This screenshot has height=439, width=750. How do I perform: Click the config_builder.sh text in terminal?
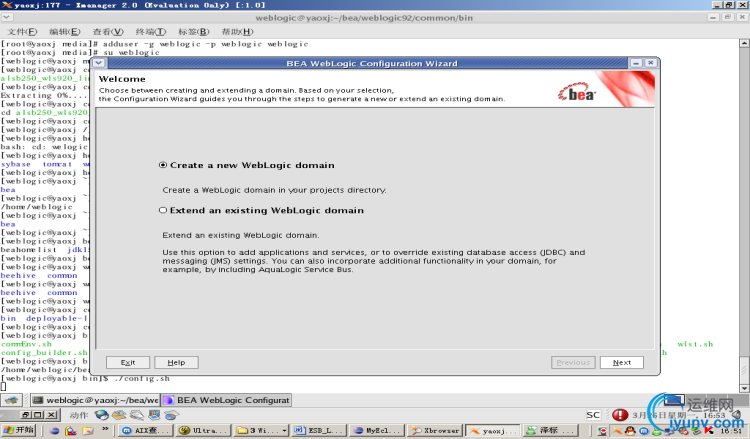click(44, 352)
